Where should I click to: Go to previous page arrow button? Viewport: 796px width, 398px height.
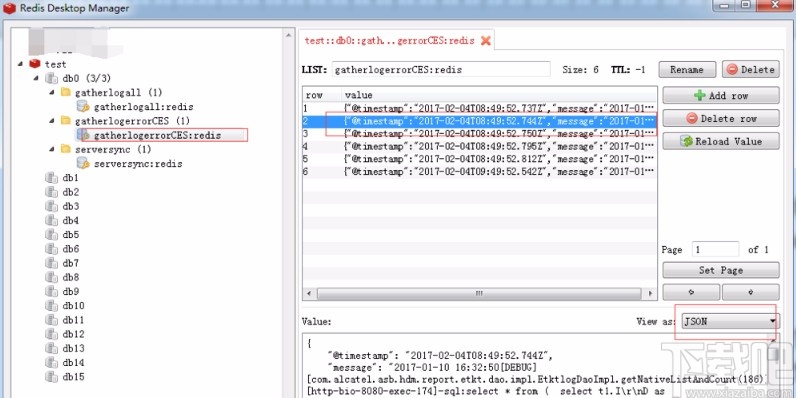click(x=691, y=292)
